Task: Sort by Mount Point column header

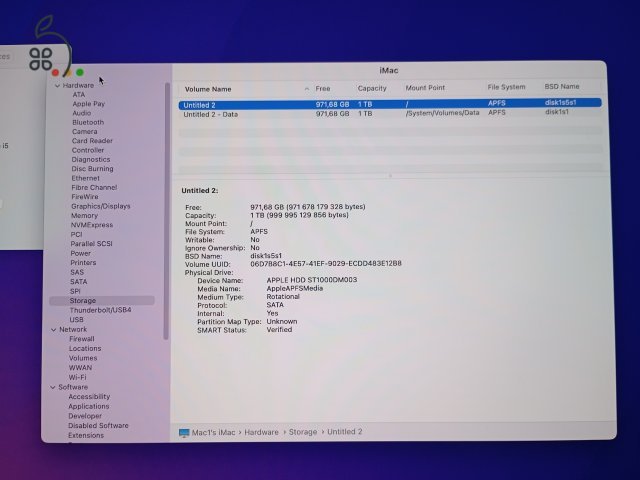Action: point(425,88)
